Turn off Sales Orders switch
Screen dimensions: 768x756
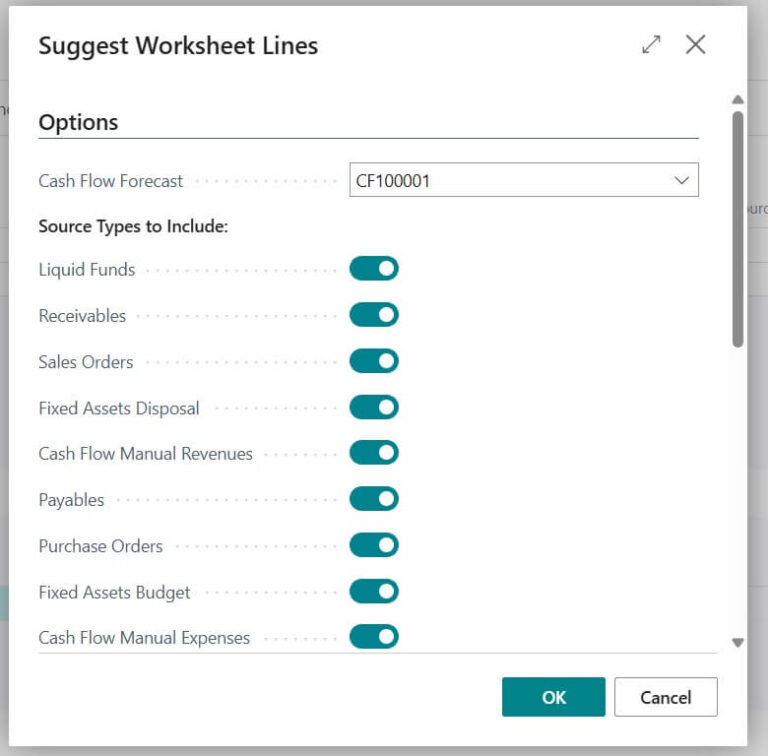[x=374, y=361]
